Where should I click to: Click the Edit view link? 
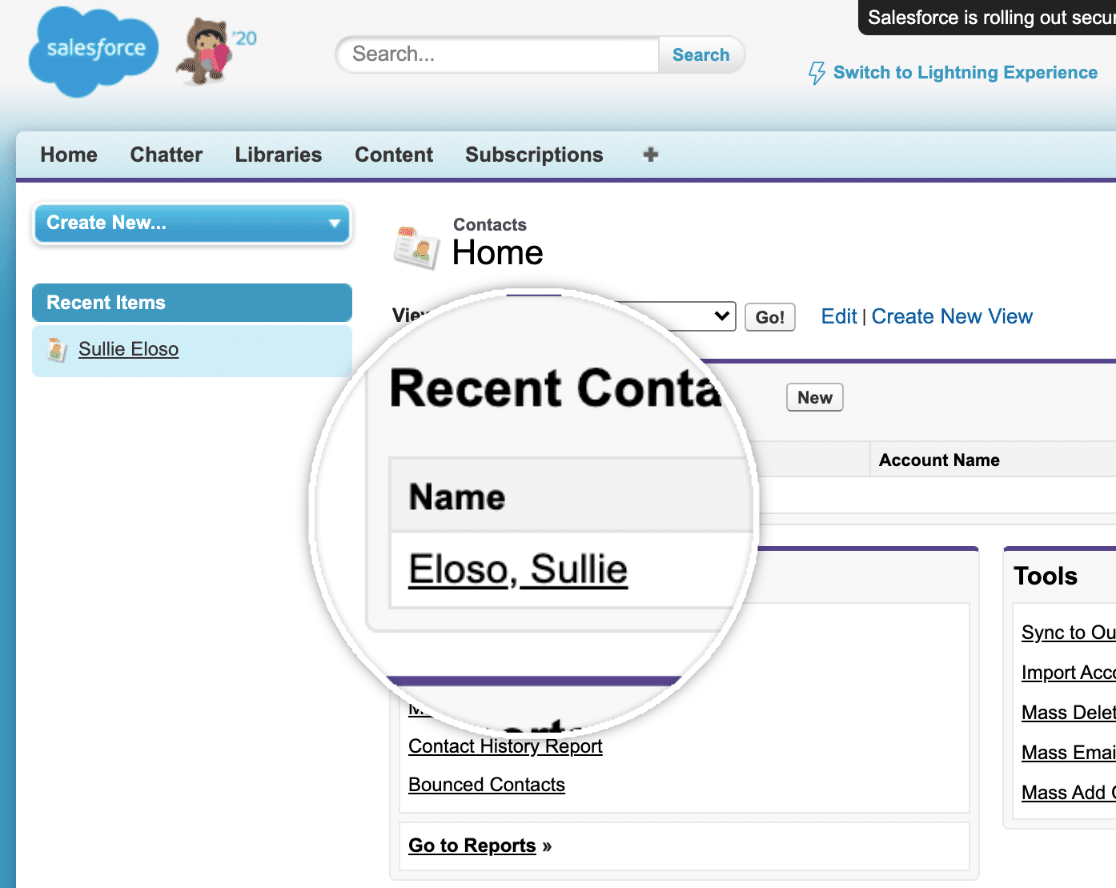[x=838, y=316]
